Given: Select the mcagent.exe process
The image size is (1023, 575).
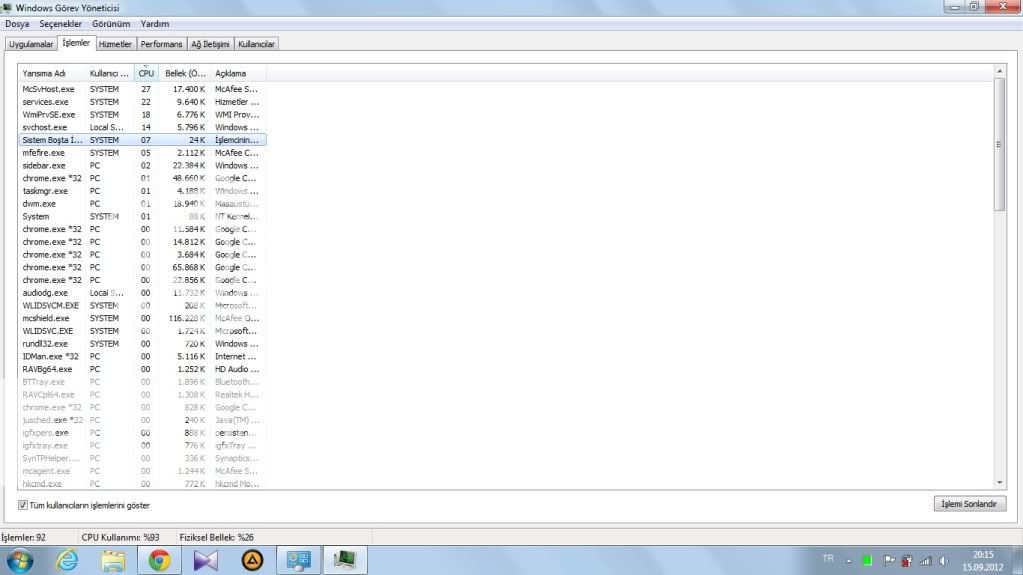Looking at the screenshot, I should point(142,471).
